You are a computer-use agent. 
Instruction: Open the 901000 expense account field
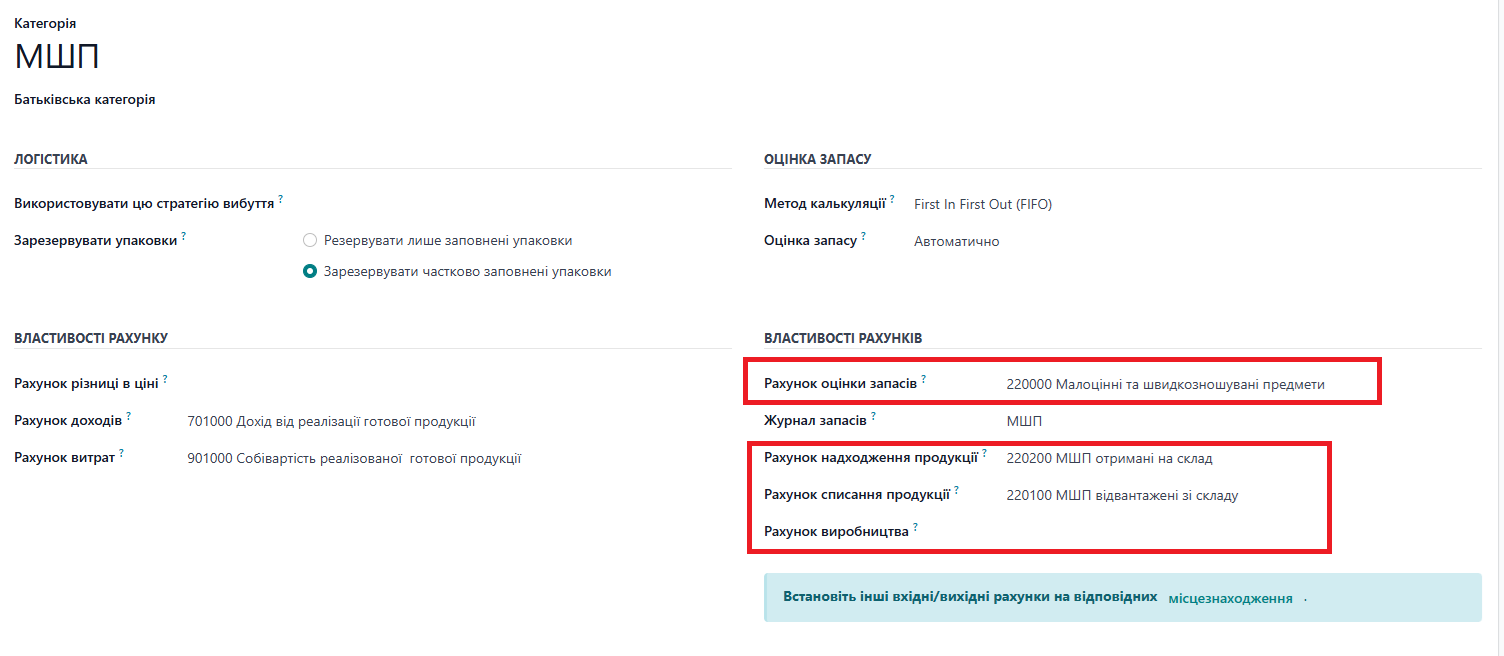[x=354, y=459]
